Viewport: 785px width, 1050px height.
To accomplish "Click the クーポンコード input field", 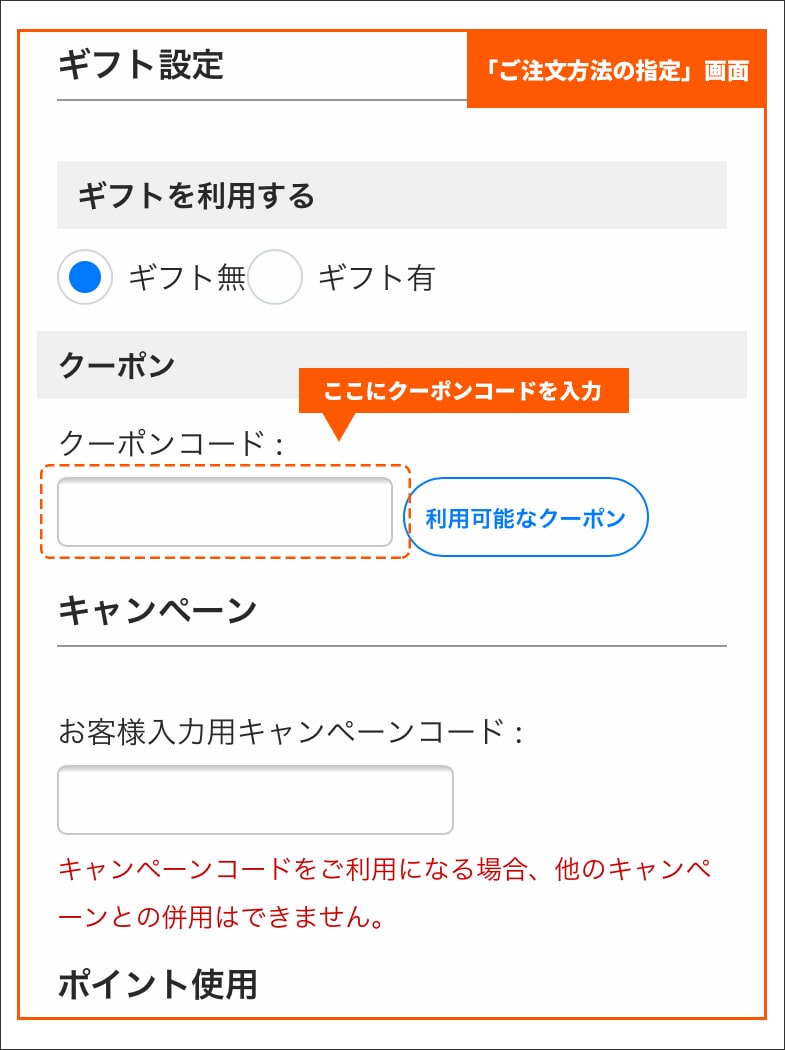I will [x=225, y=512].
